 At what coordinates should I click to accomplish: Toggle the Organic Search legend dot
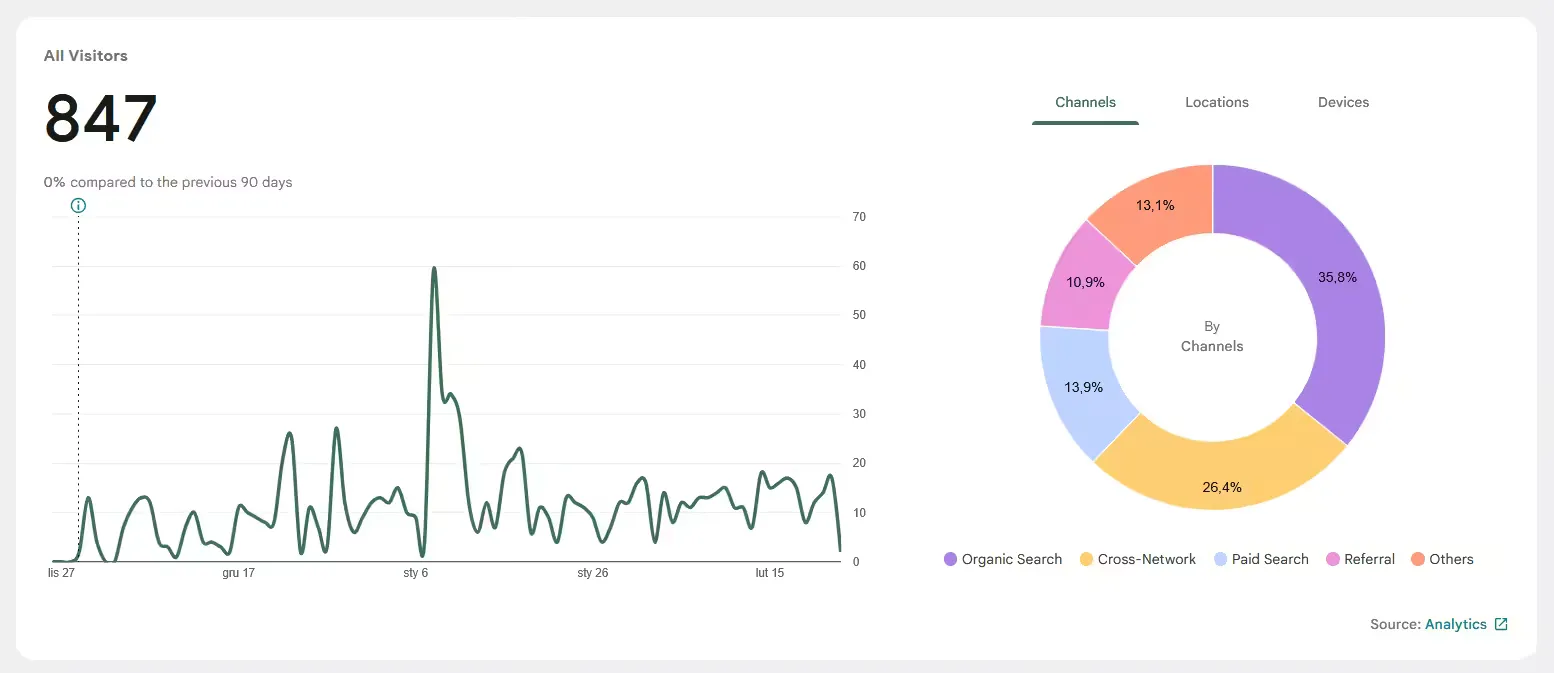pyautogui.click(x=950, y=559)
